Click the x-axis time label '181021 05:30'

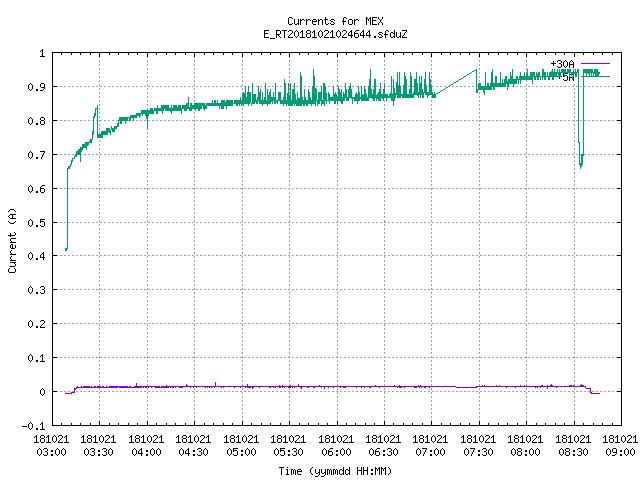288,446
